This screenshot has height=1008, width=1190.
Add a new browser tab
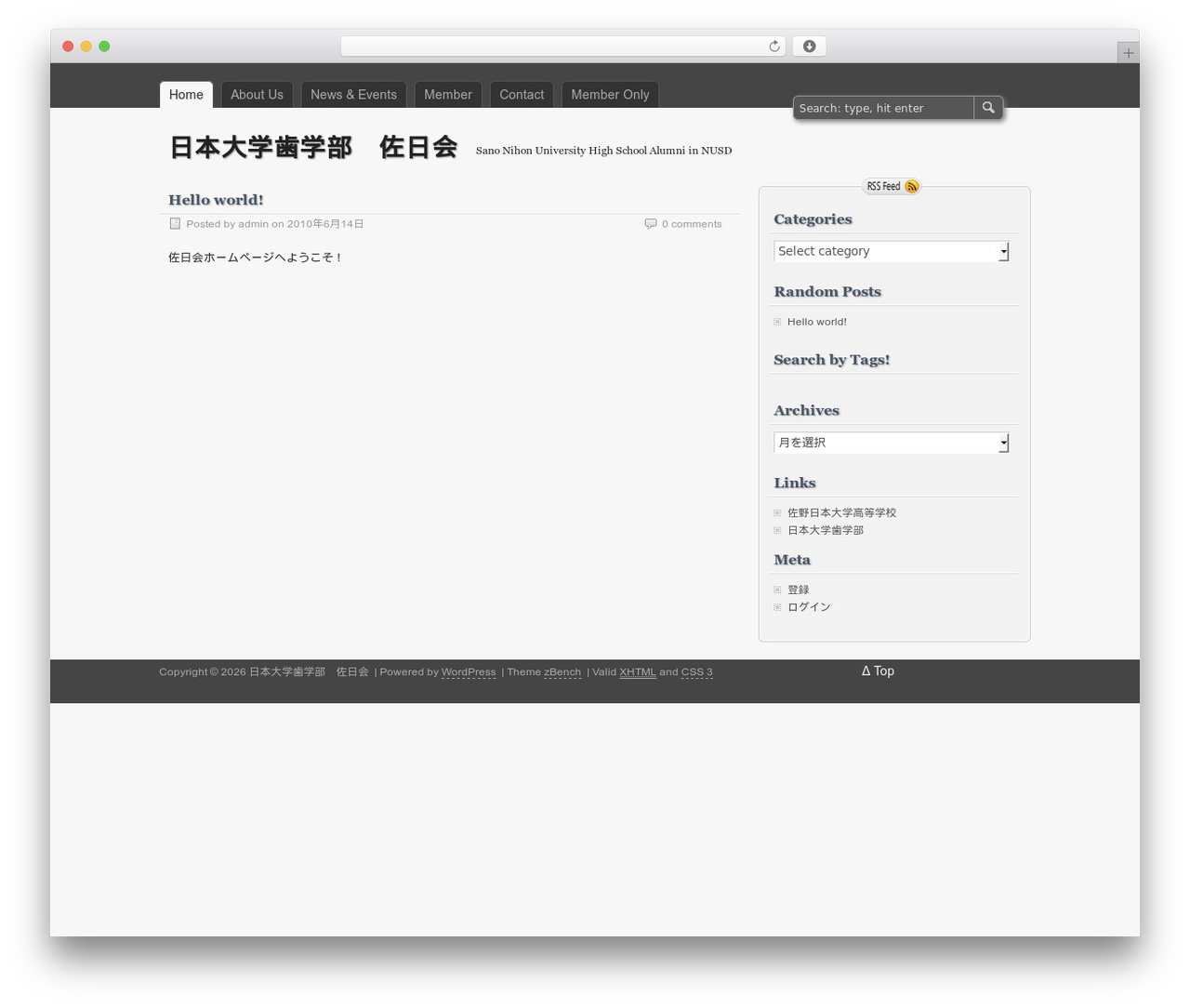[x=1128, y=53]
